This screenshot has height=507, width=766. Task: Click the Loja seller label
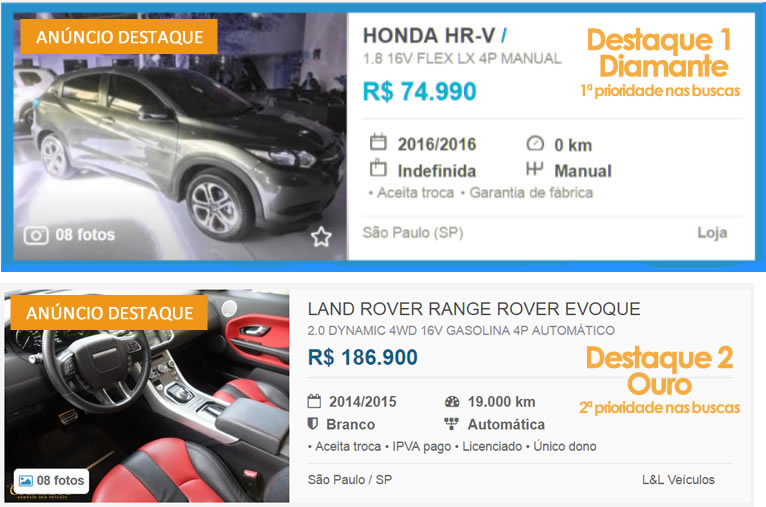point(712,232)
